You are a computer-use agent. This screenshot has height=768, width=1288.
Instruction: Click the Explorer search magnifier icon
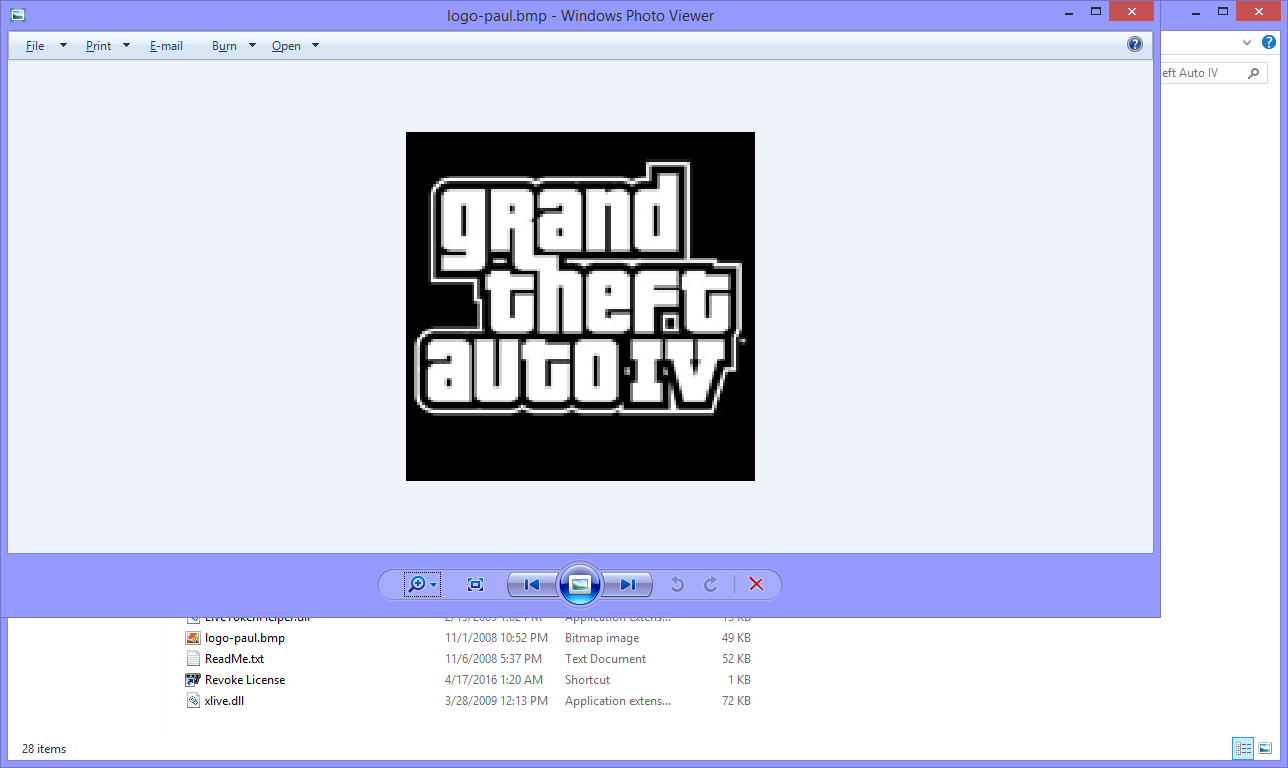tap(1253, 73)
